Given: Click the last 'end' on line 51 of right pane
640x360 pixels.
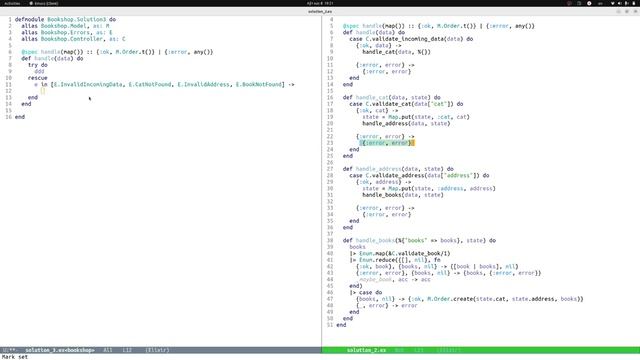Looking at the screenshot, I should [x=341, y=325].
